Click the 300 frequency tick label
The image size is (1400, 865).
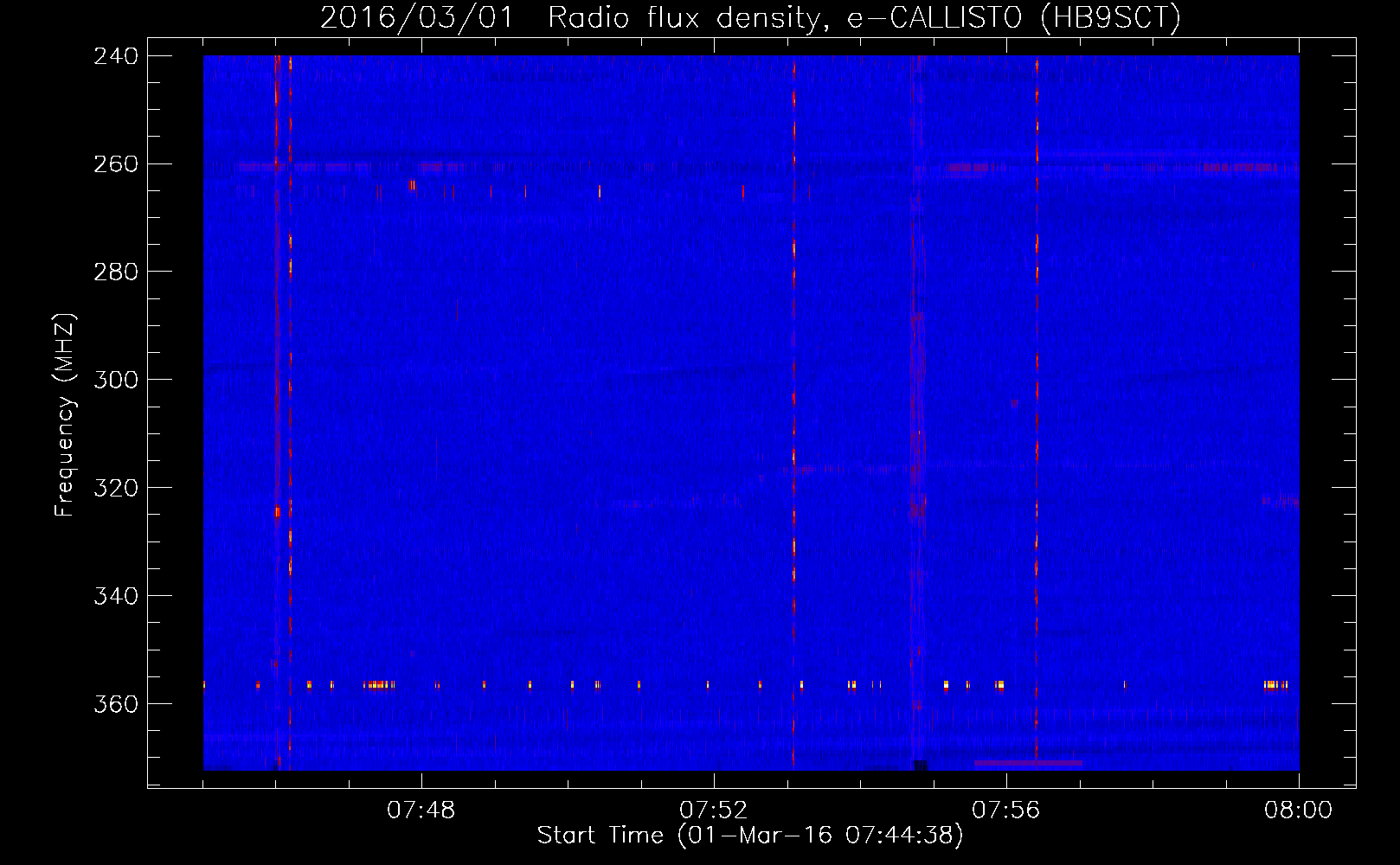(116, 381)
